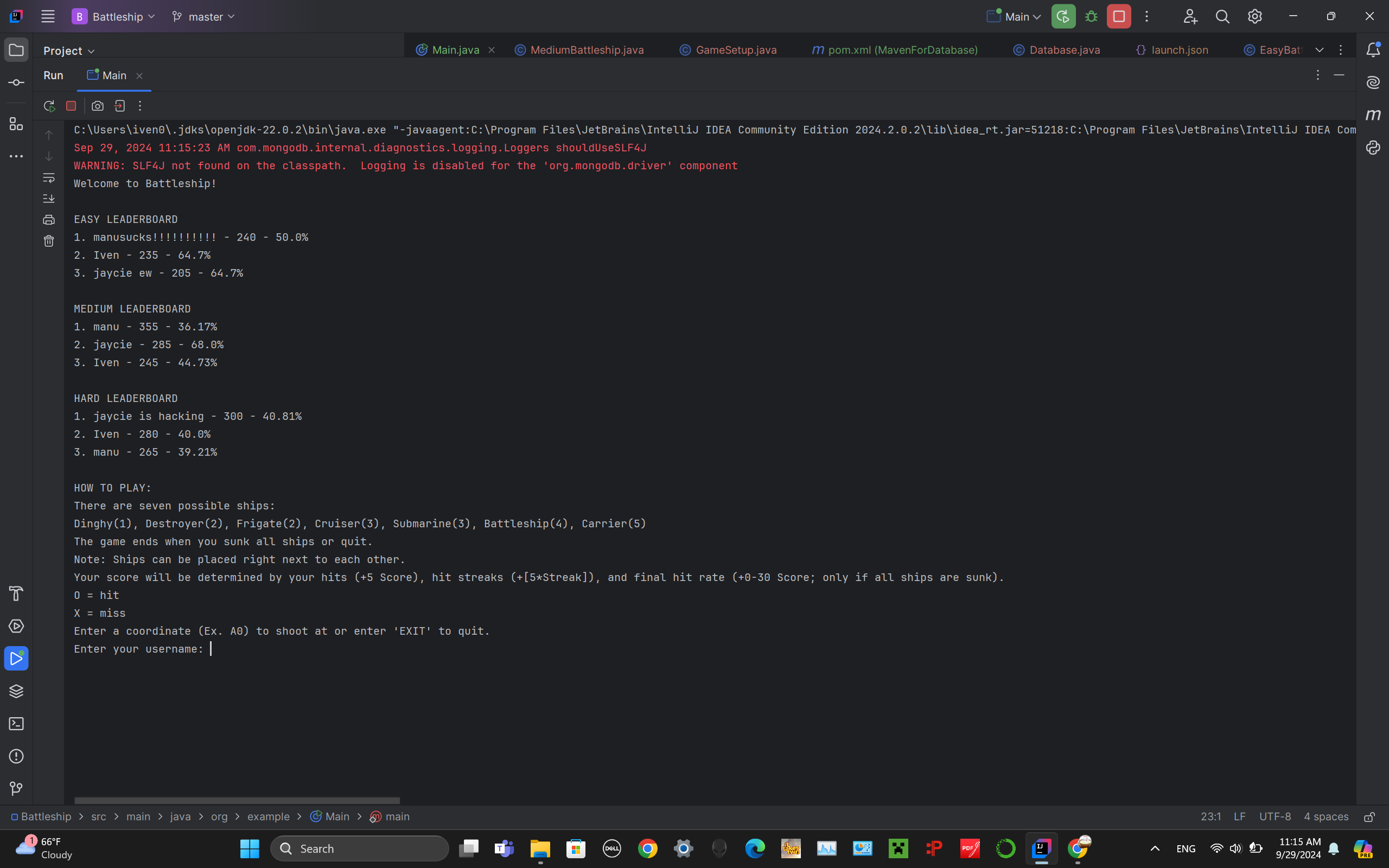Open the Maven tool window on right

pos(1373,115)
